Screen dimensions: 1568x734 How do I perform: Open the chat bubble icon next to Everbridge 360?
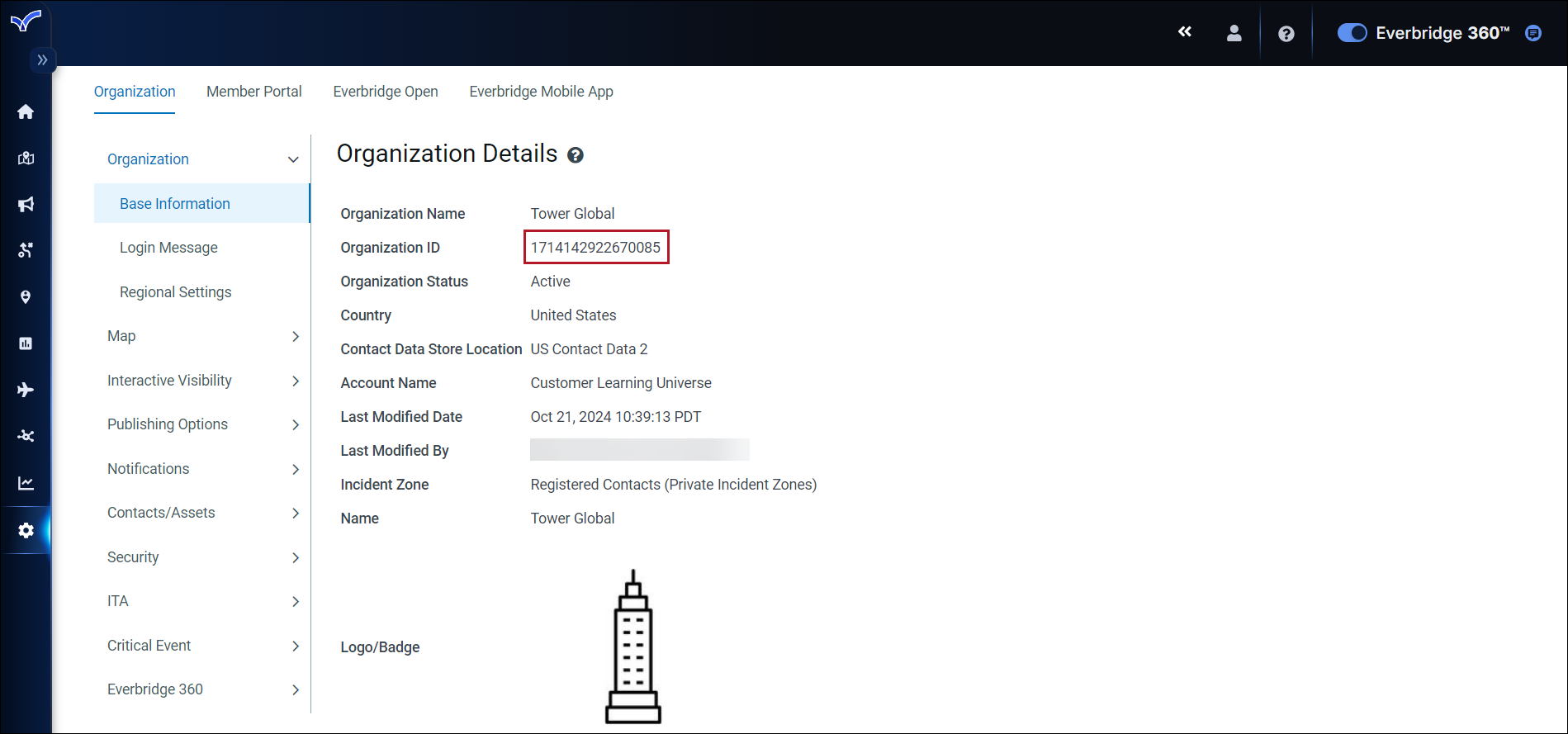(1533, 33)
